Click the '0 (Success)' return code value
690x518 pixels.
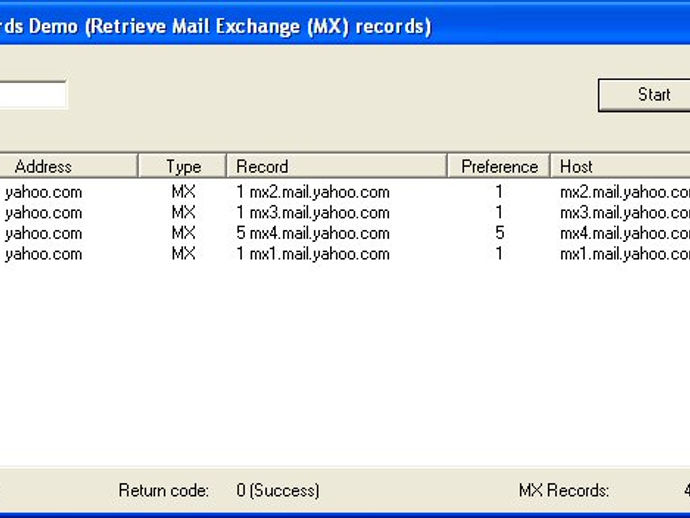point(278,490)
